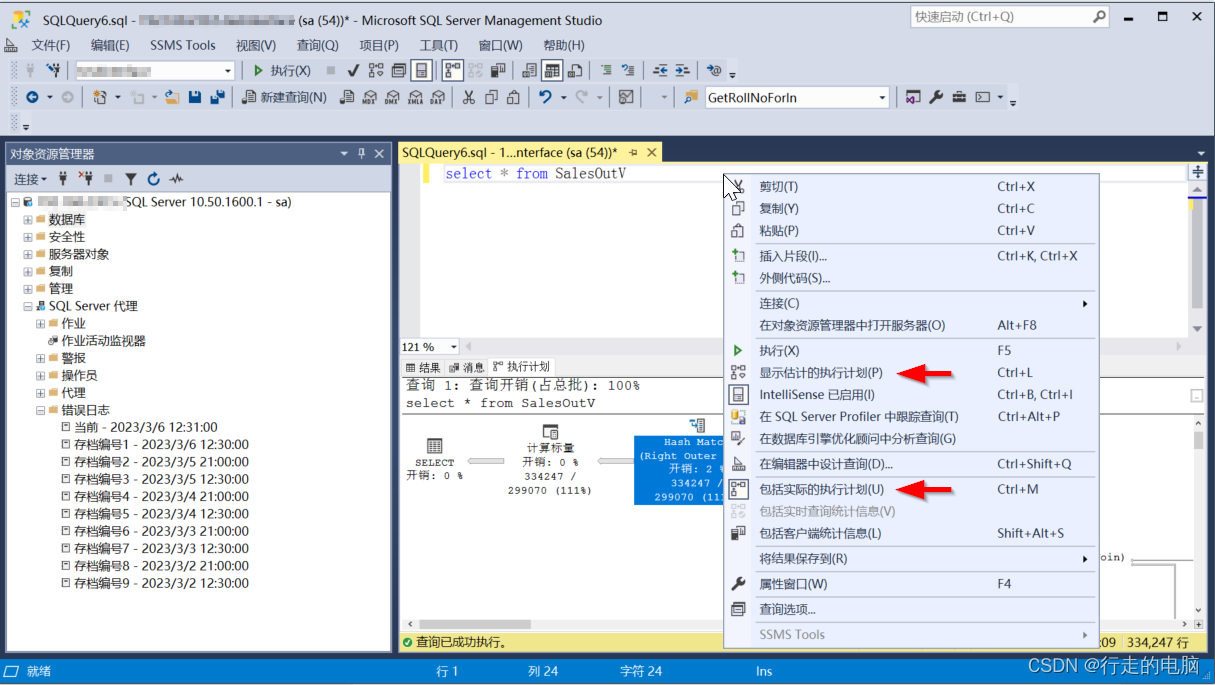Click Comment out selected lines icon

coord(606,71)
